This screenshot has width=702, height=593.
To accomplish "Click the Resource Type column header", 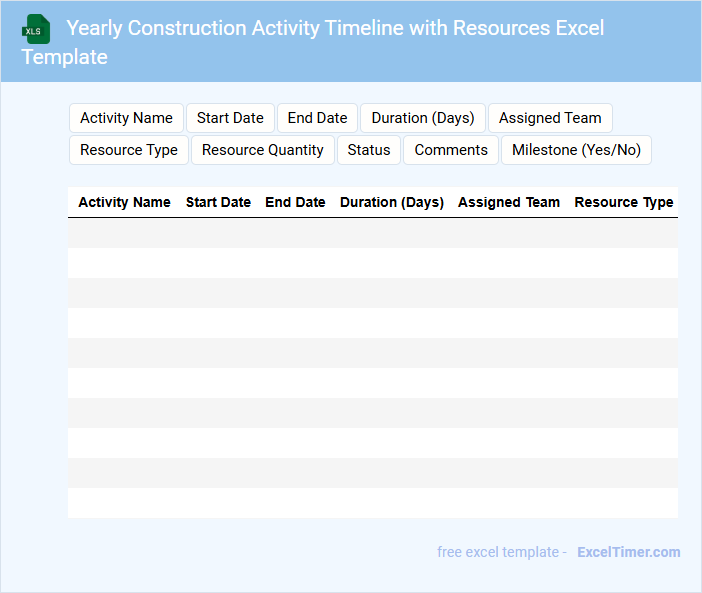I will click(x=624, y=202).
